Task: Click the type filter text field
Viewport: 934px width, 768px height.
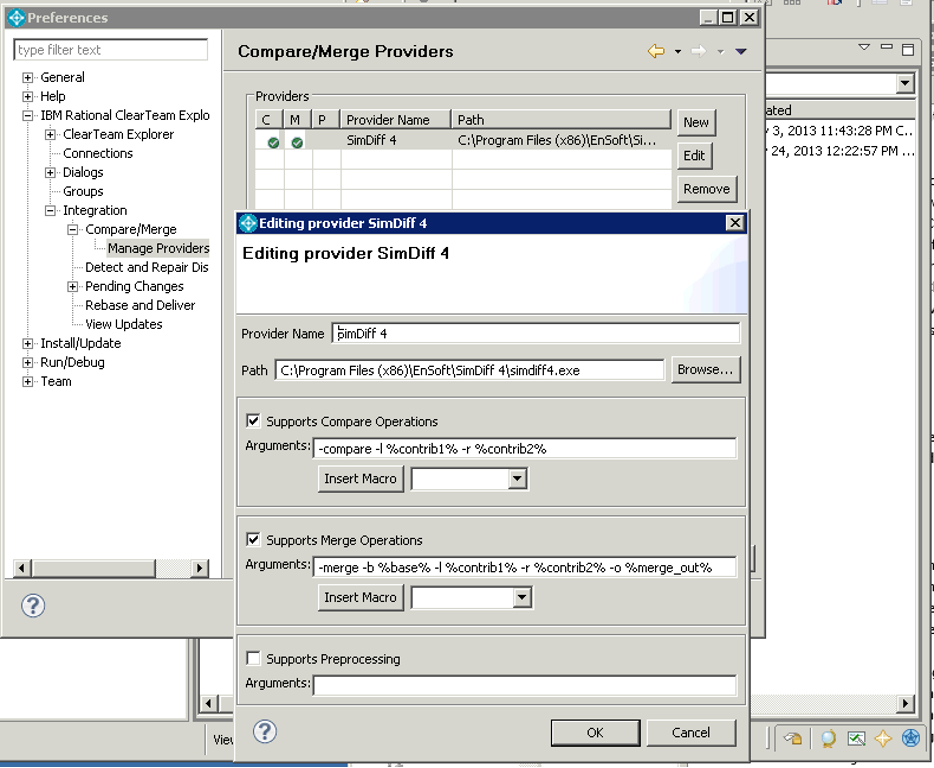Action: [x=110, y=49]
